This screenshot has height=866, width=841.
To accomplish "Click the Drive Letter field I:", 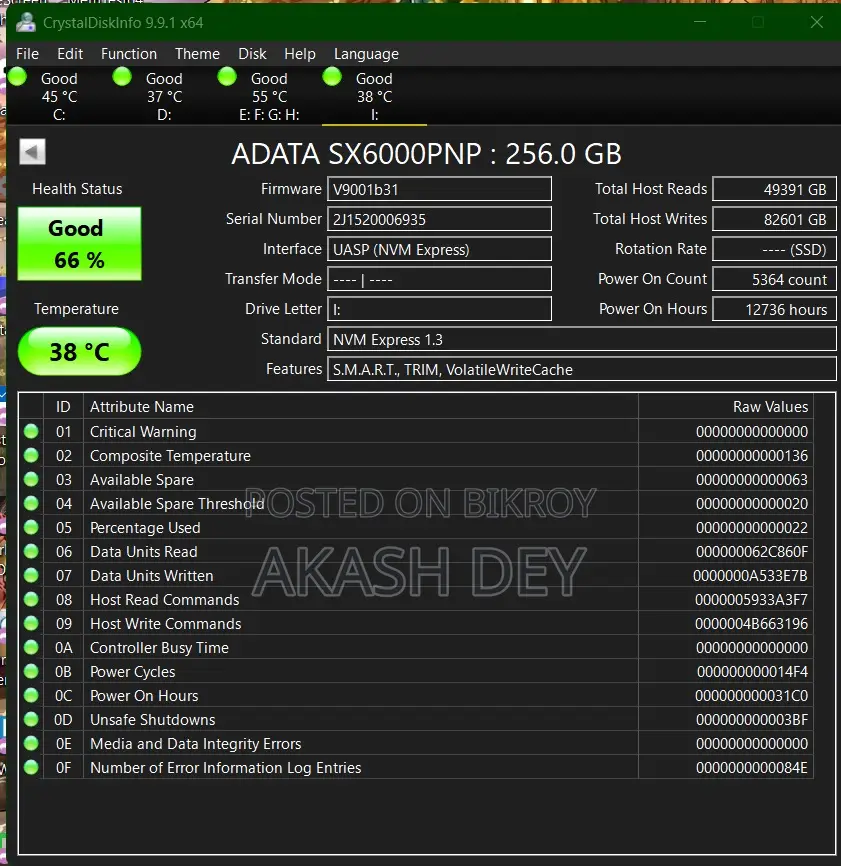I will click(439, 309).
